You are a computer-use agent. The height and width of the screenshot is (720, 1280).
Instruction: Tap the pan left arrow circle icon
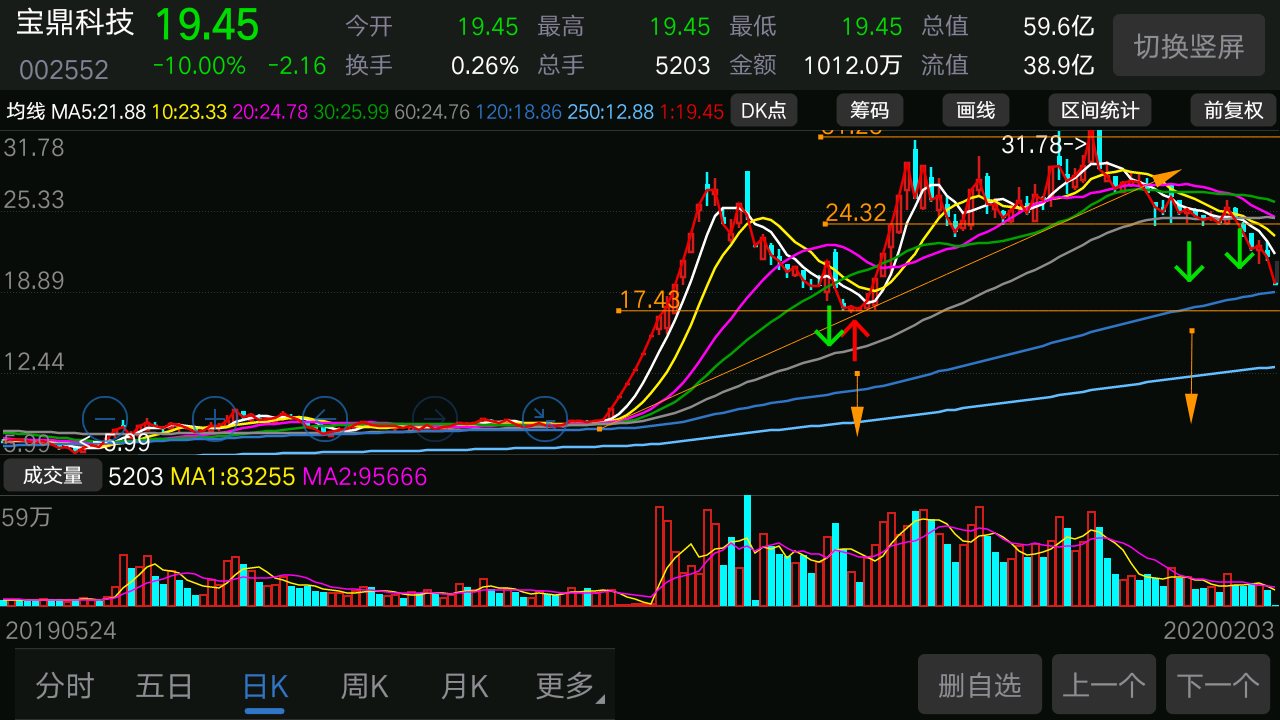[324, 419]
